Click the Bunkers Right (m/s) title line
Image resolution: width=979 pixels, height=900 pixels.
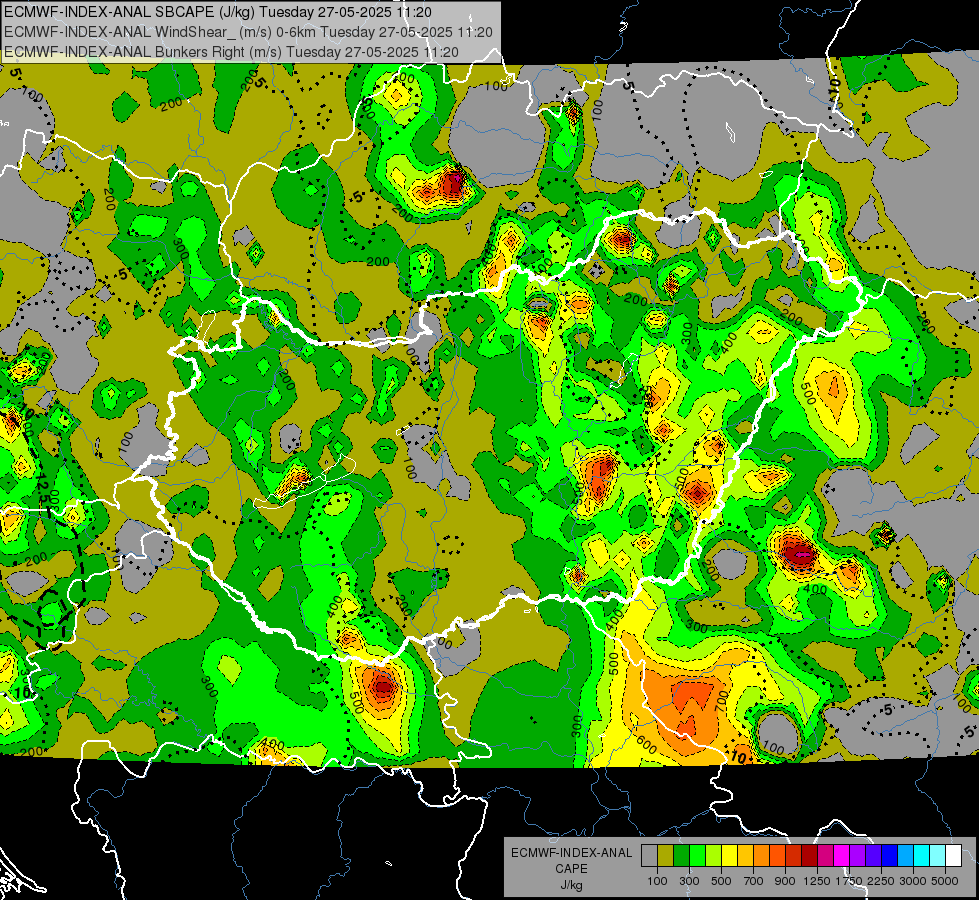[x=231, y=52]
